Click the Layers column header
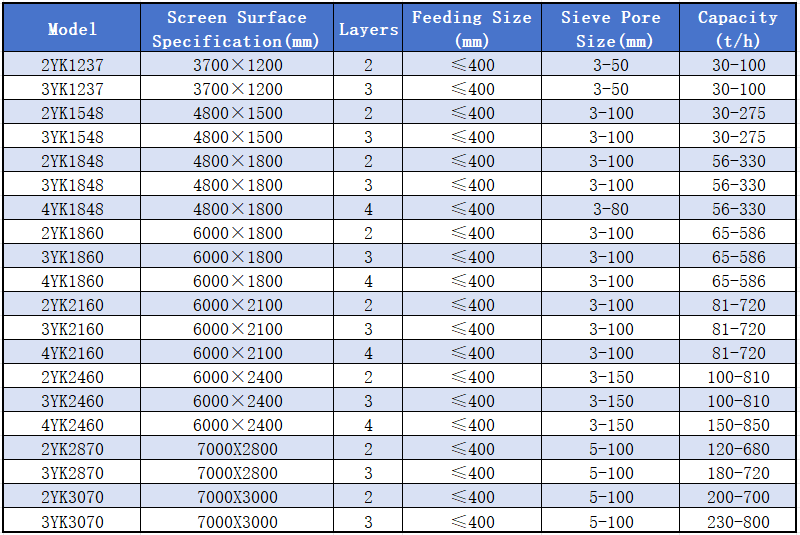The image size is (800, 535). (x=368, y=29)
